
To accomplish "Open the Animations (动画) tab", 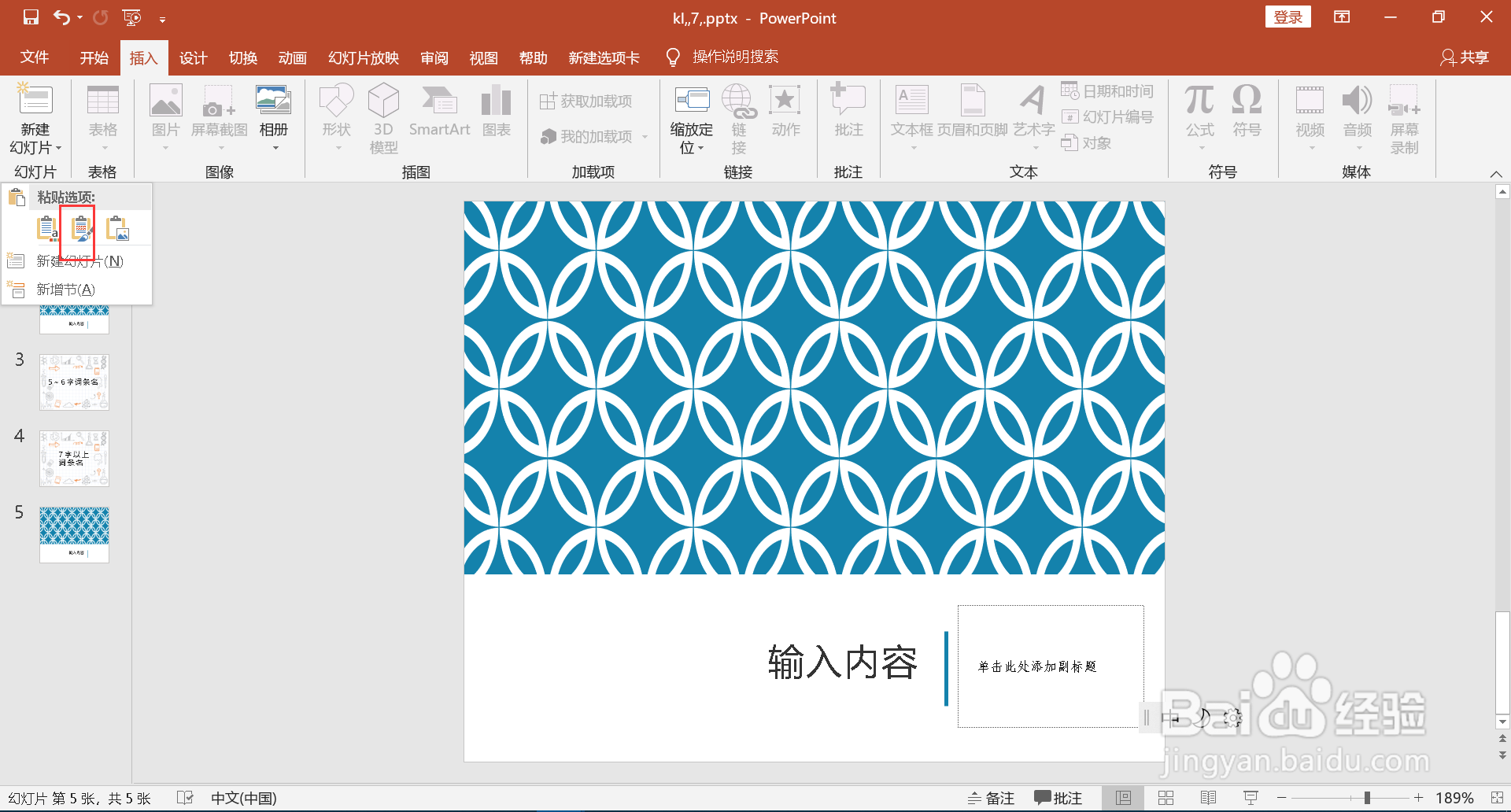I will [x=293, y=57].
